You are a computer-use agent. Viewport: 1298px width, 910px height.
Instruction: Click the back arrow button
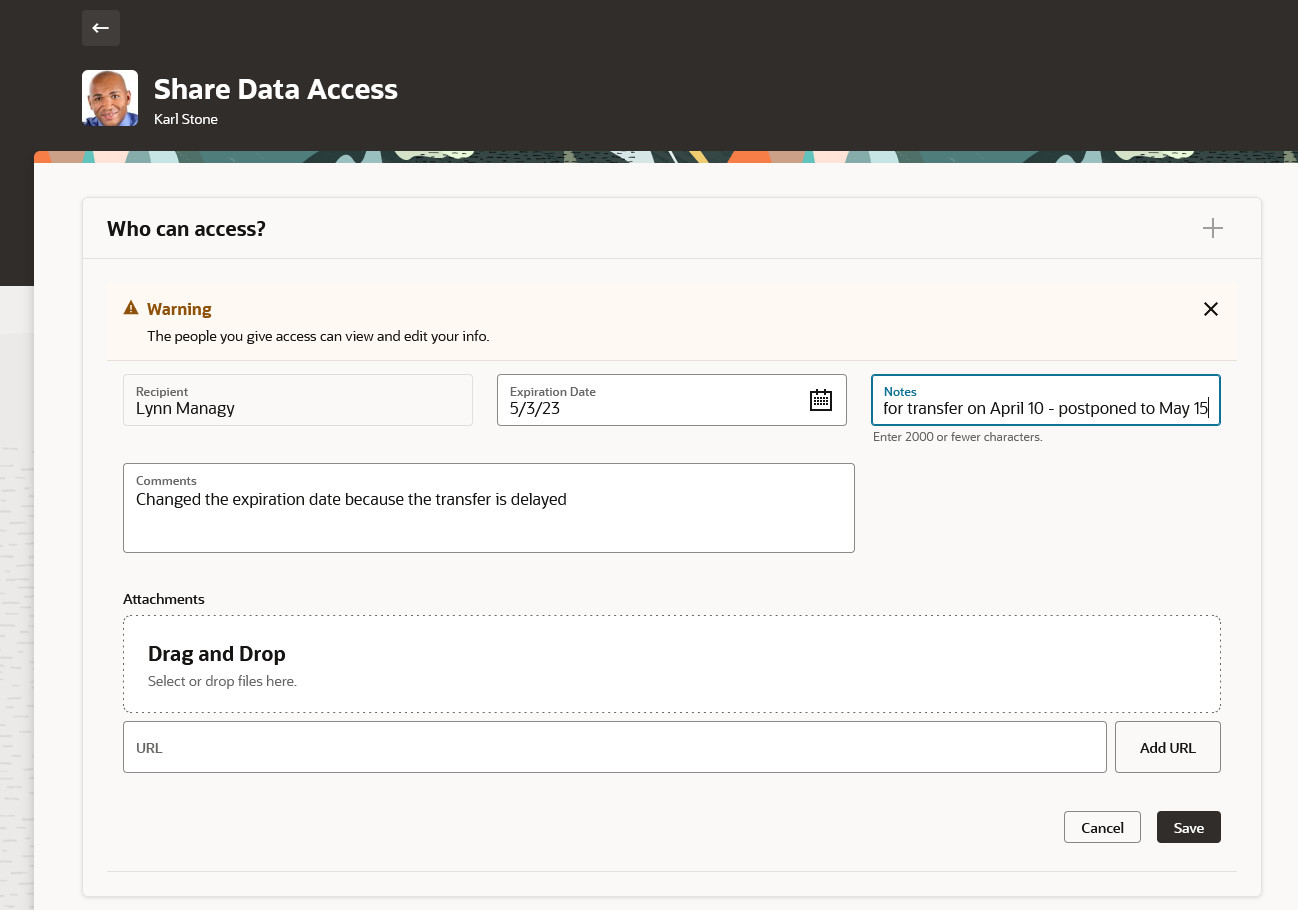(100, 28)
